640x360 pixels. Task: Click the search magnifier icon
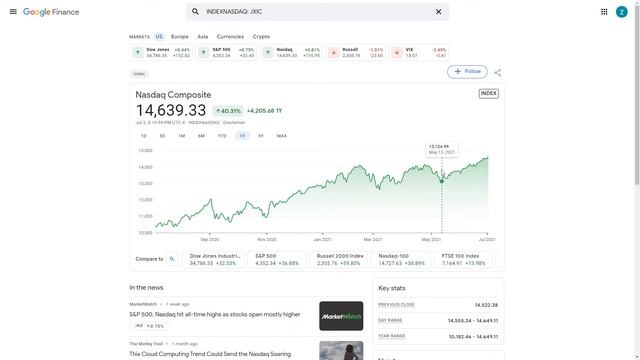(196, 12)
